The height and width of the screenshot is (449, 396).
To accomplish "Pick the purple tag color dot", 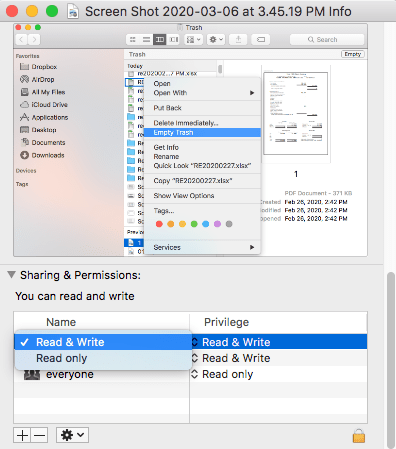I will pyautogui.click(x=217, y=224).
